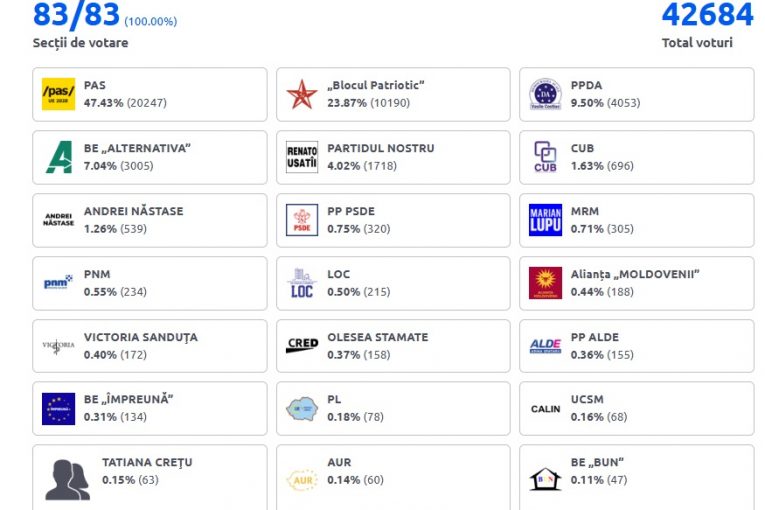Click the green Alternativa bloc logo
The width and height of the screenshot is (765, 510).
coord(58,157)
